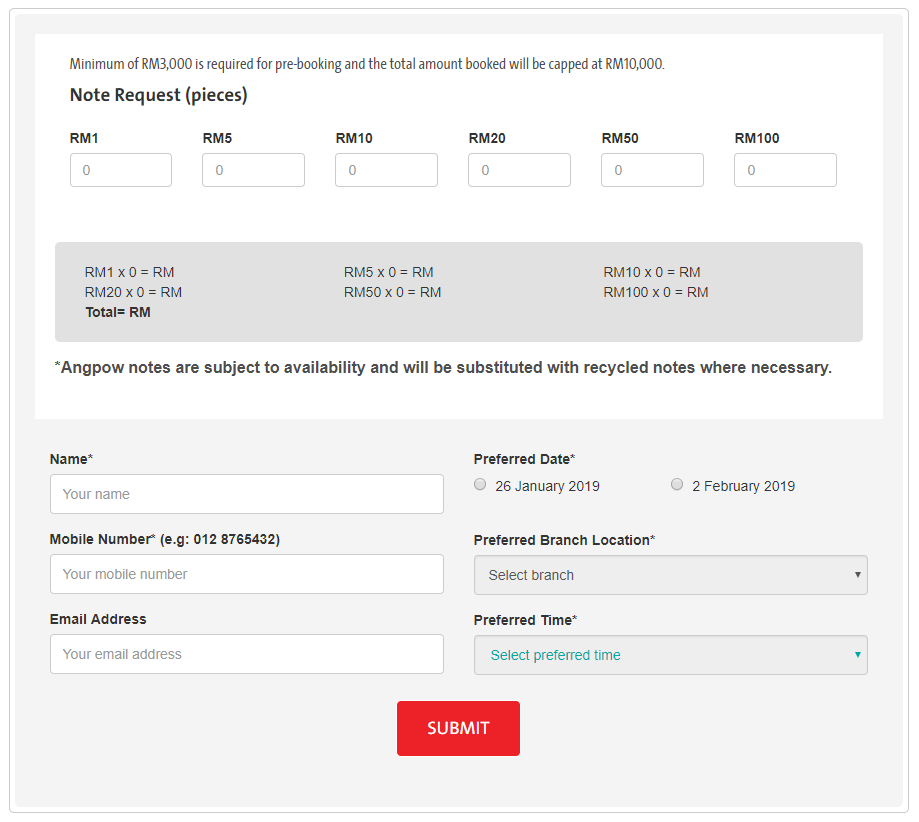Click the Angpow notes availability disclaimer
919x822 pixels.
[443, 367]
